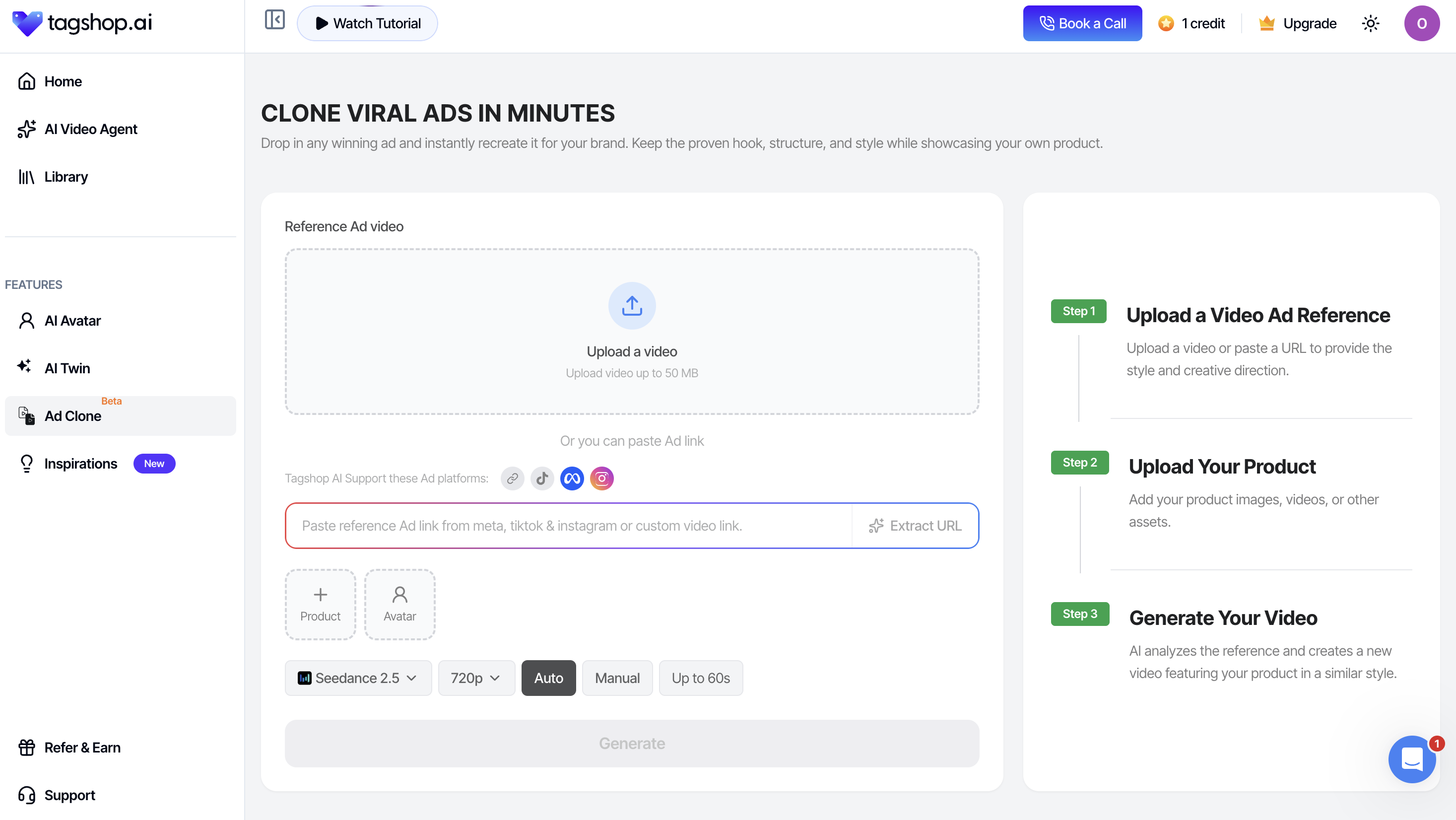Add a Product with the plus tile
Image resolution: width=1456 pixels, height=820 pixels.
coord(321,605)
